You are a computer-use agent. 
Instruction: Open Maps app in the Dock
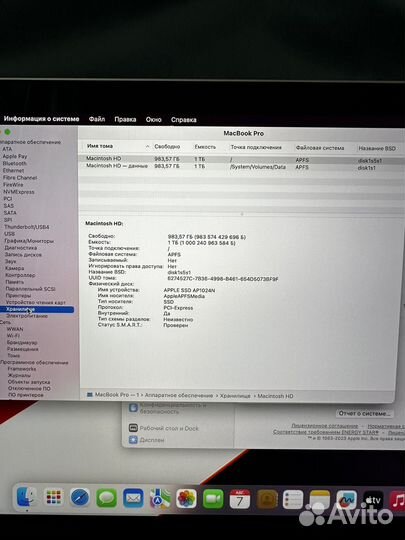160,499
